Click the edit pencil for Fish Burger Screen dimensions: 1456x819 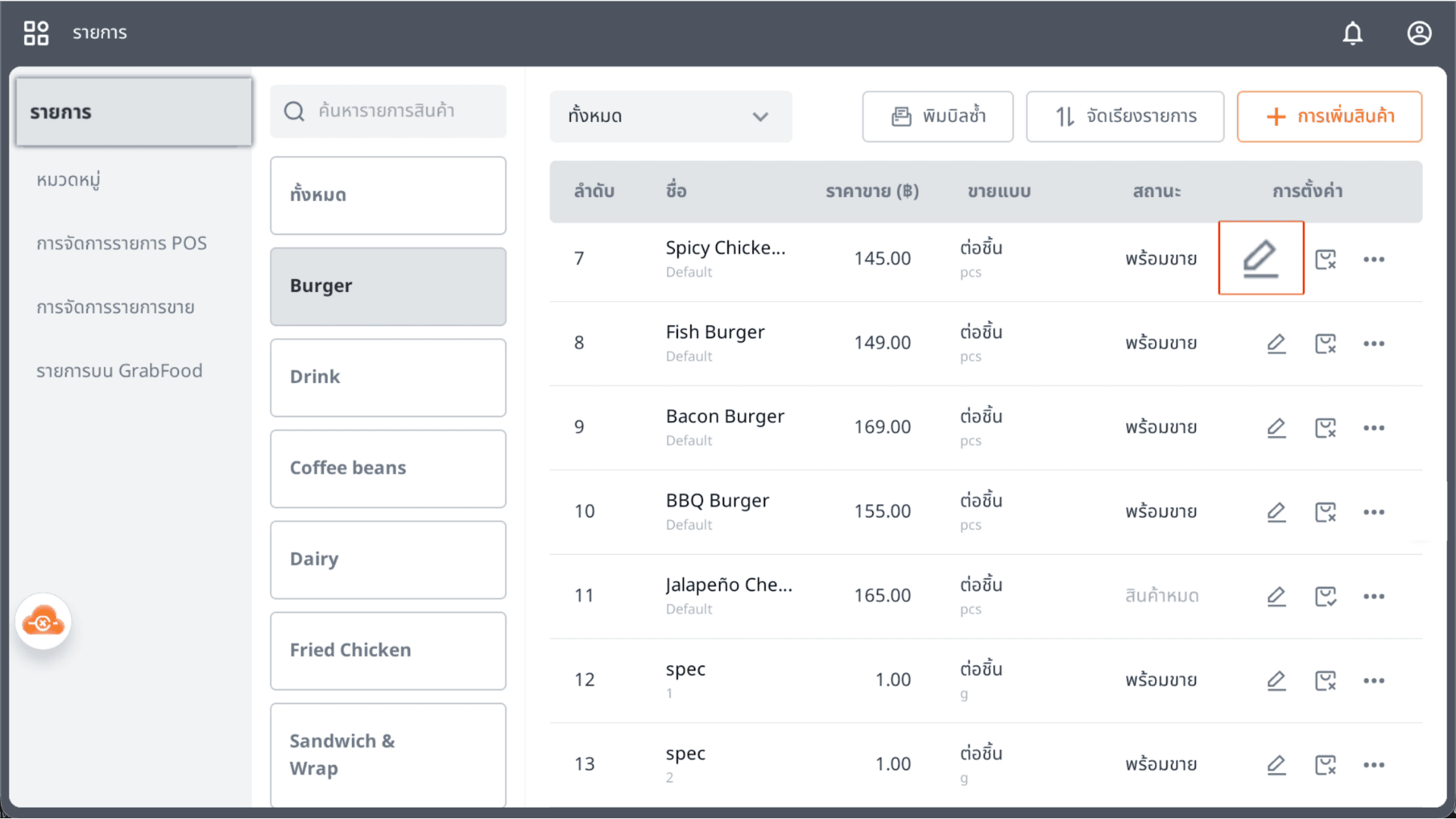pos(1276,344)
